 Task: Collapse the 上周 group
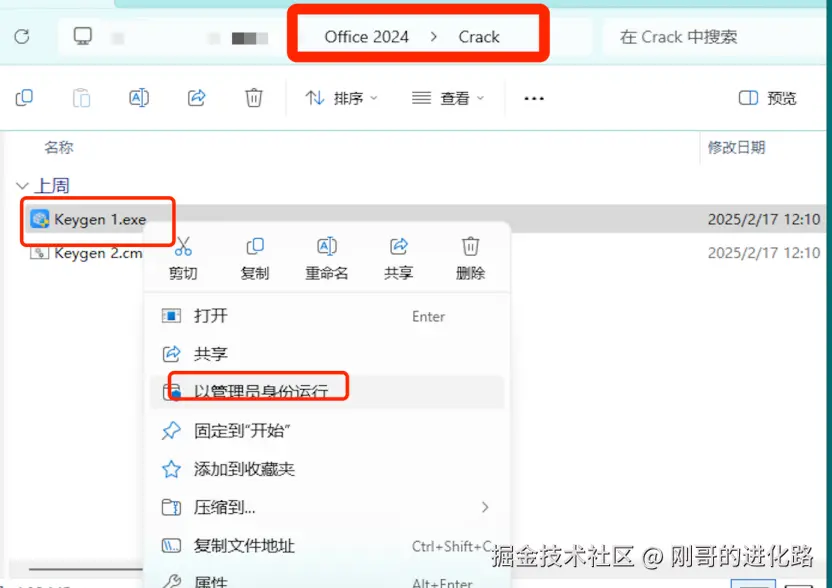point(22,186)
